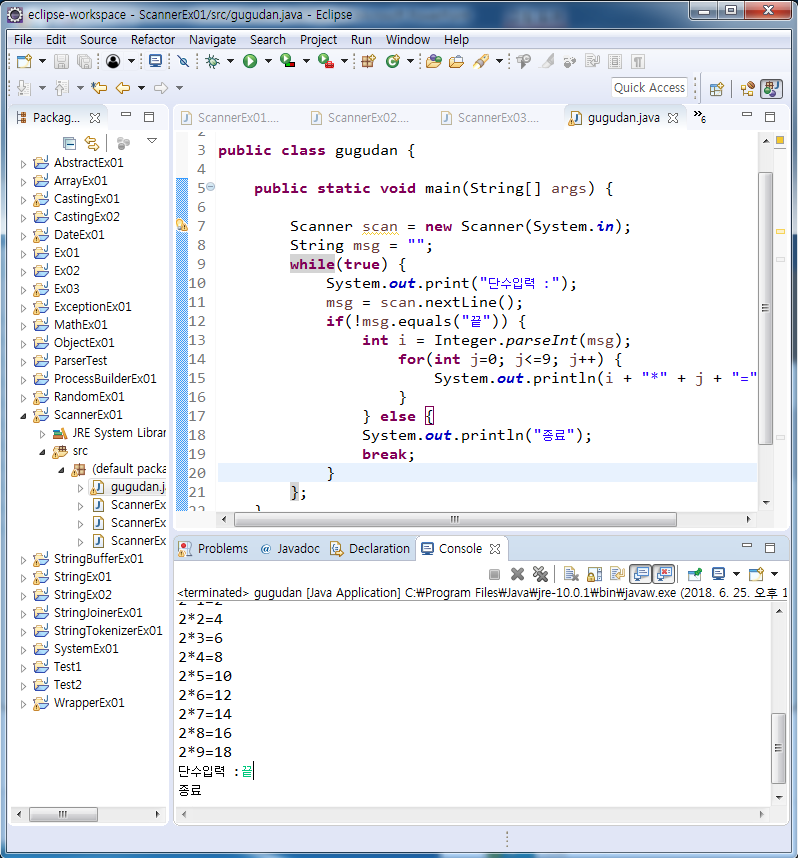Select the StringTokenizerEx01 project
The width and height of the screenshot is (798, 858).
coord(99,631)
